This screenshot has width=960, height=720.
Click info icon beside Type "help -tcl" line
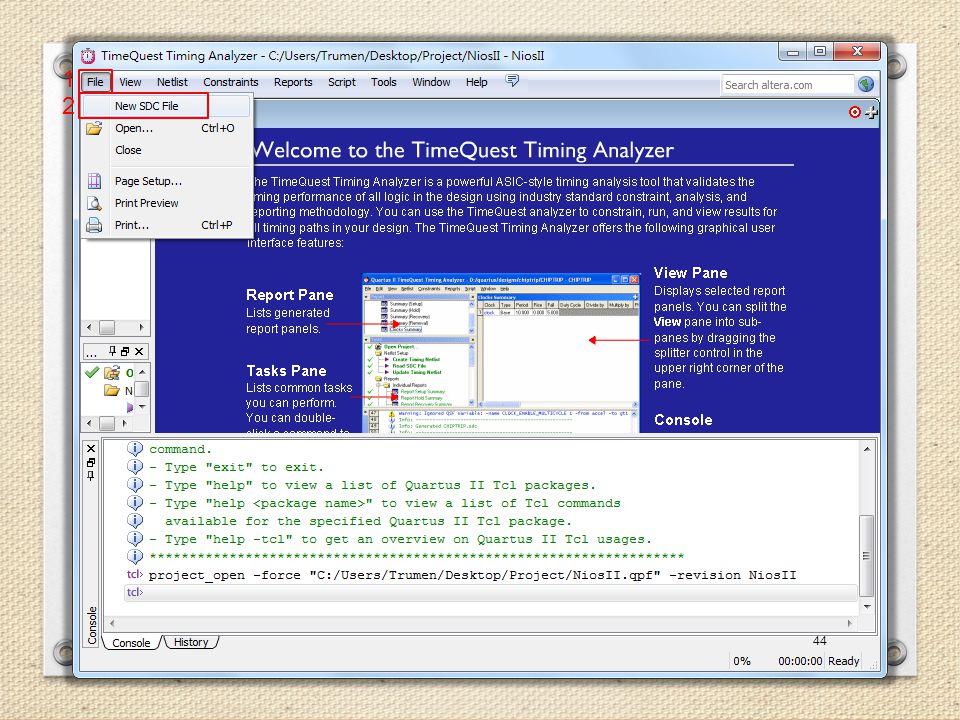tap(135, 539)
